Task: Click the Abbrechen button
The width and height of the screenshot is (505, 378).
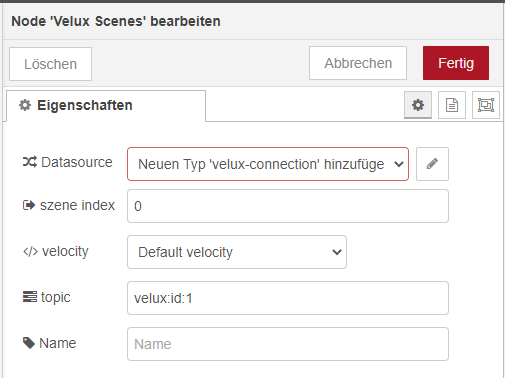Action: point(358,63)
